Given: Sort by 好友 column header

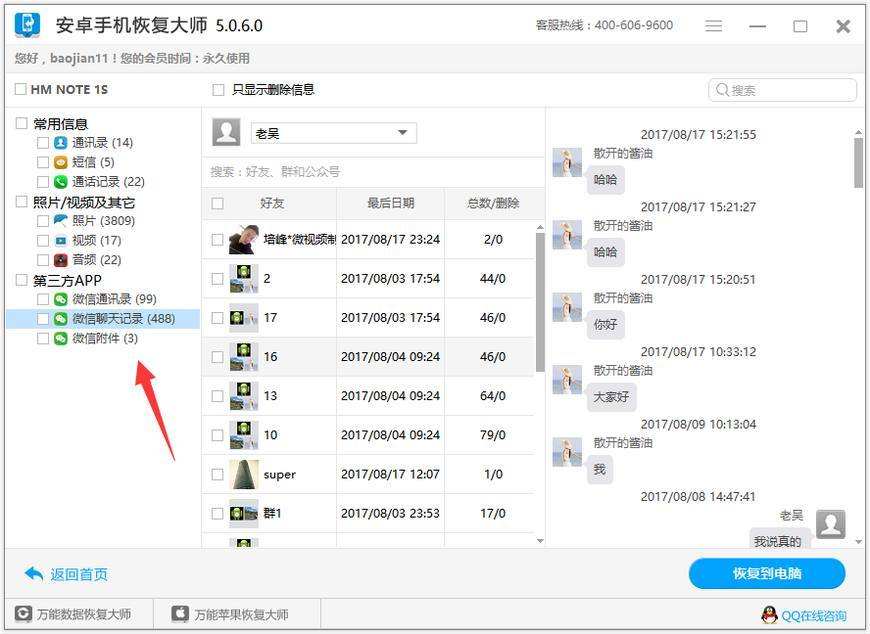Looking at the screenshot, I should tap(272, 203).
